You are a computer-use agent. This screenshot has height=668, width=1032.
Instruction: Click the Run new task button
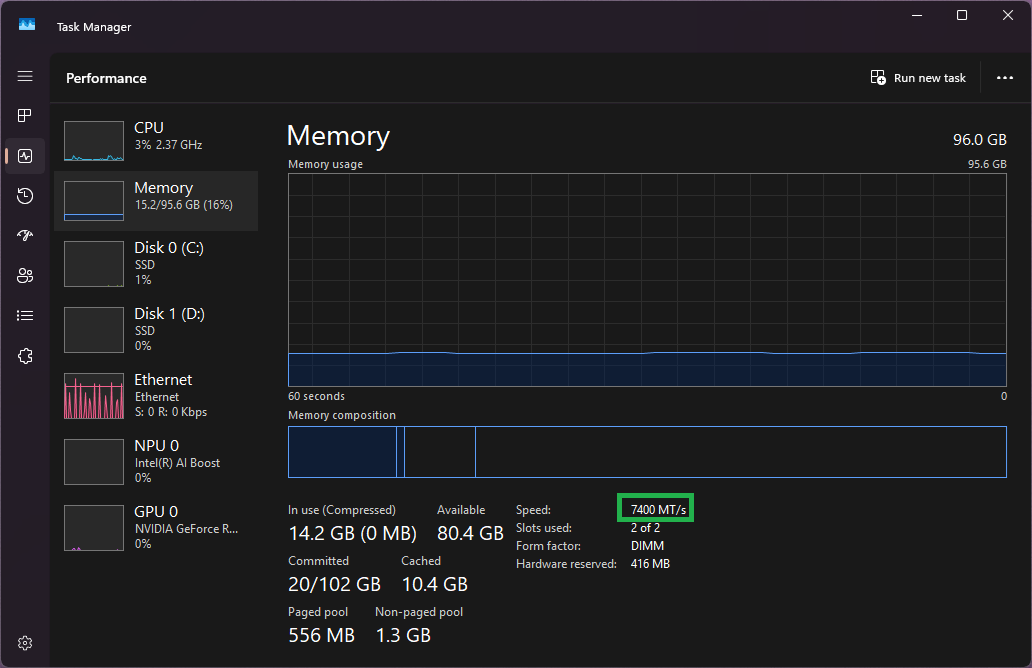918,77
